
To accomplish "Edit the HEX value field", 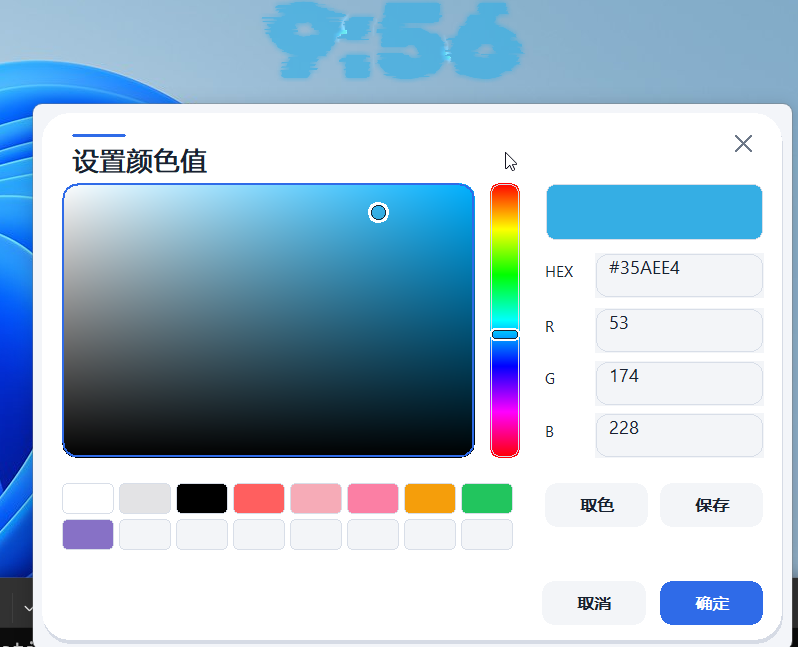I will coord(679,275).
